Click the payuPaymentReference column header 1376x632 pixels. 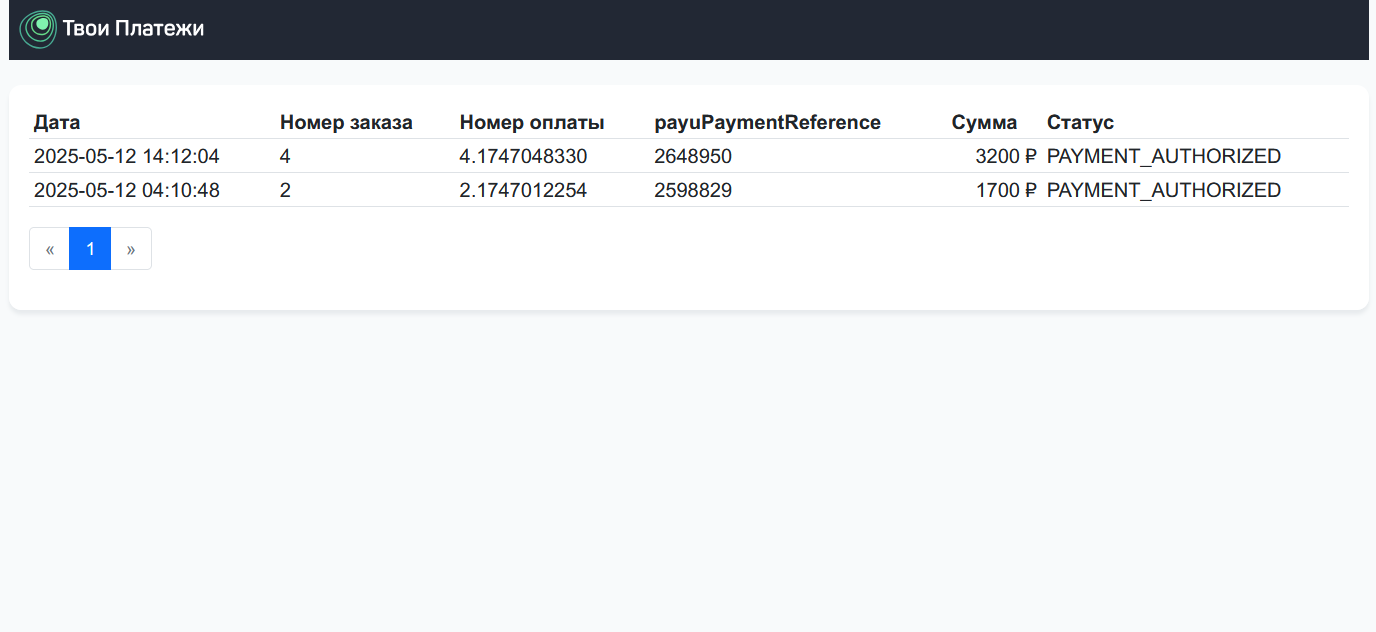click(x=767, y=122)
